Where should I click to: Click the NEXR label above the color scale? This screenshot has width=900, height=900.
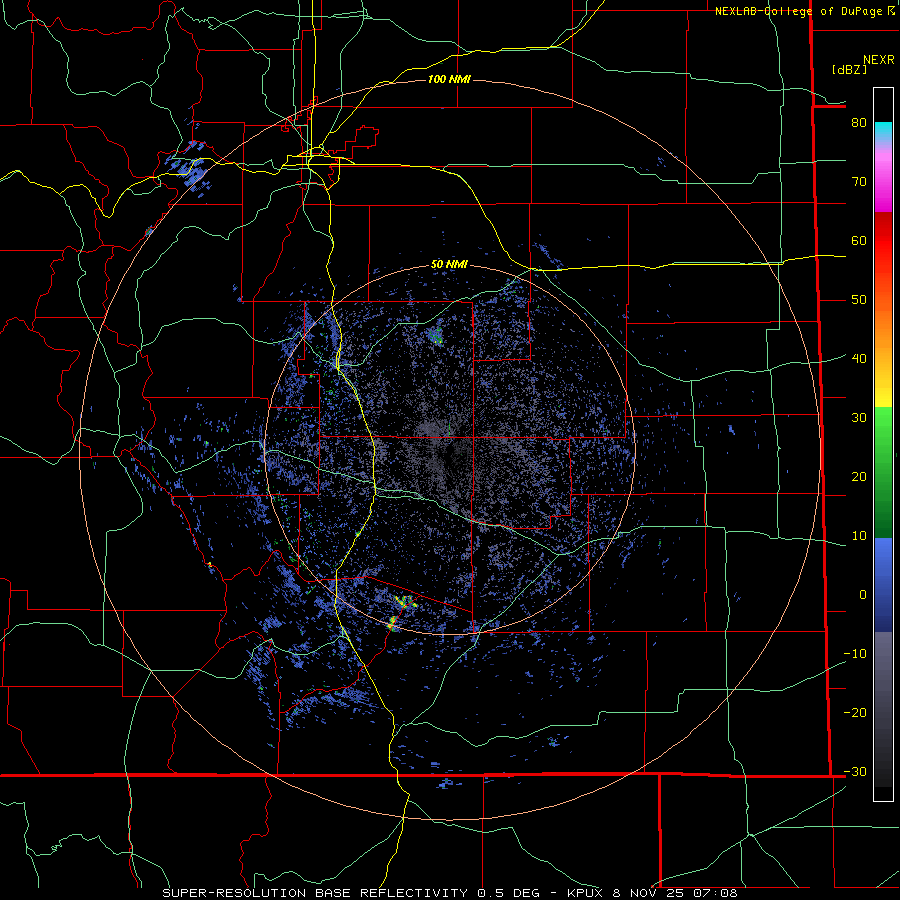[878, 60]
